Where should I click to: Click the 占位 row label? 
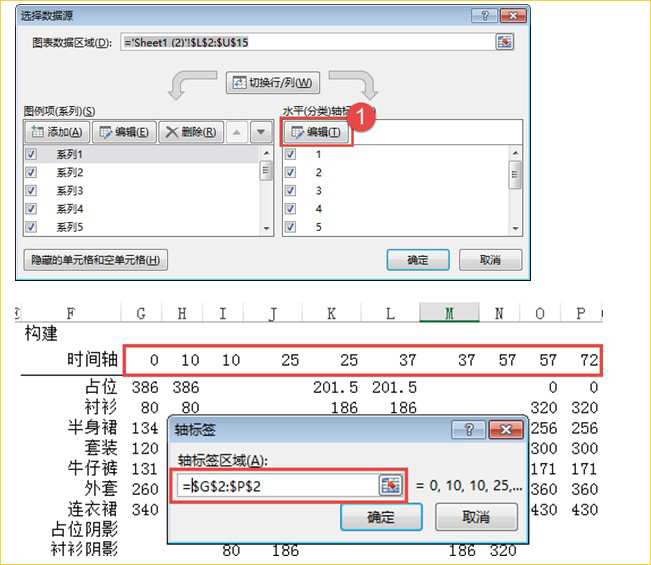101,386
